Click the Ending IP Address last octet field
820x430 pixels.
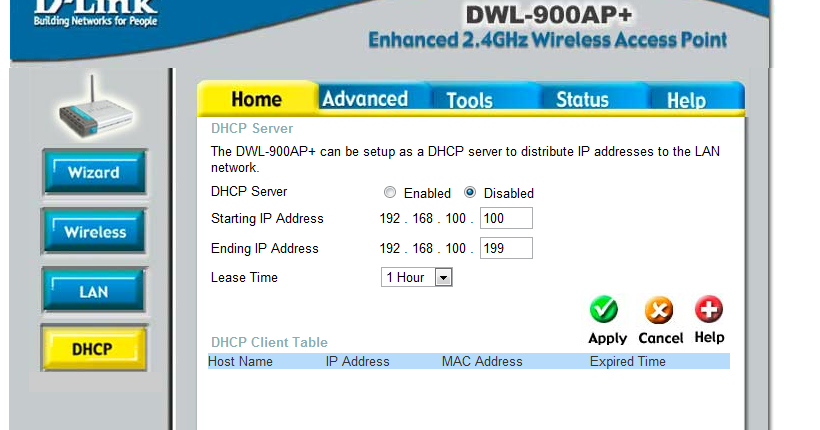click(x=506, y=248)
